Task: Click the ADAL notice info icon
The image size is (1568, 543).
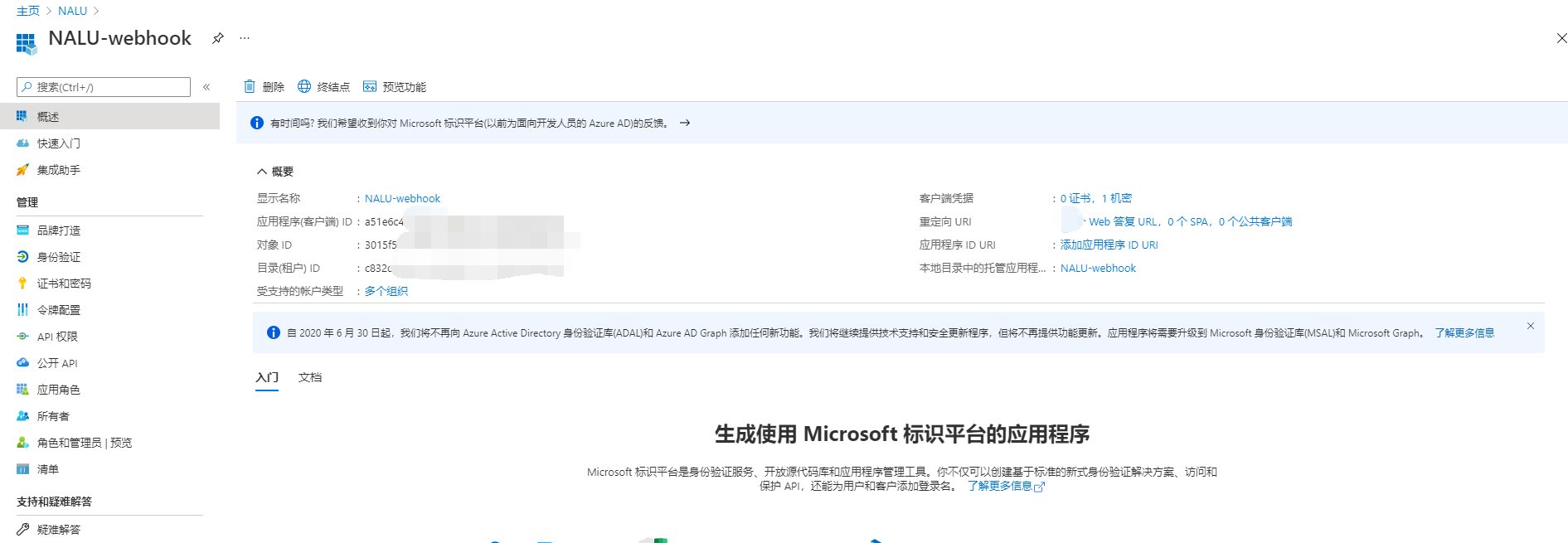Action: tap(273, 332)
